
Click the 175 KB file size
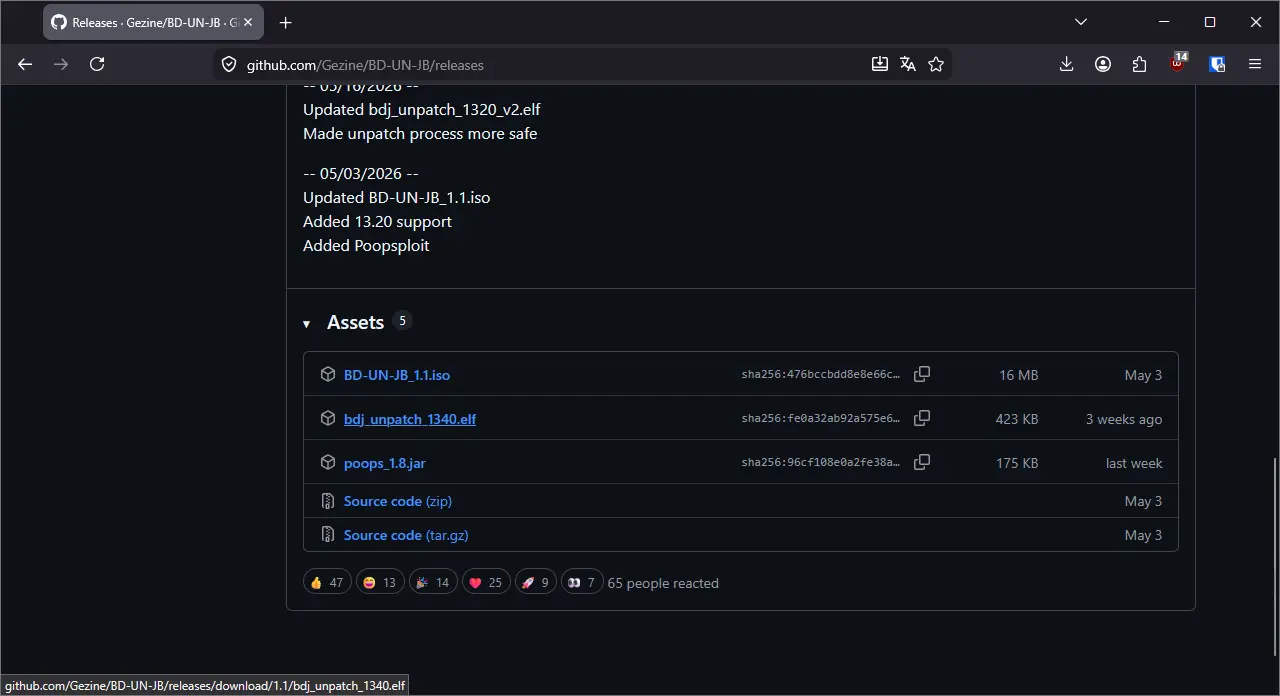(x=1017, y=463)
